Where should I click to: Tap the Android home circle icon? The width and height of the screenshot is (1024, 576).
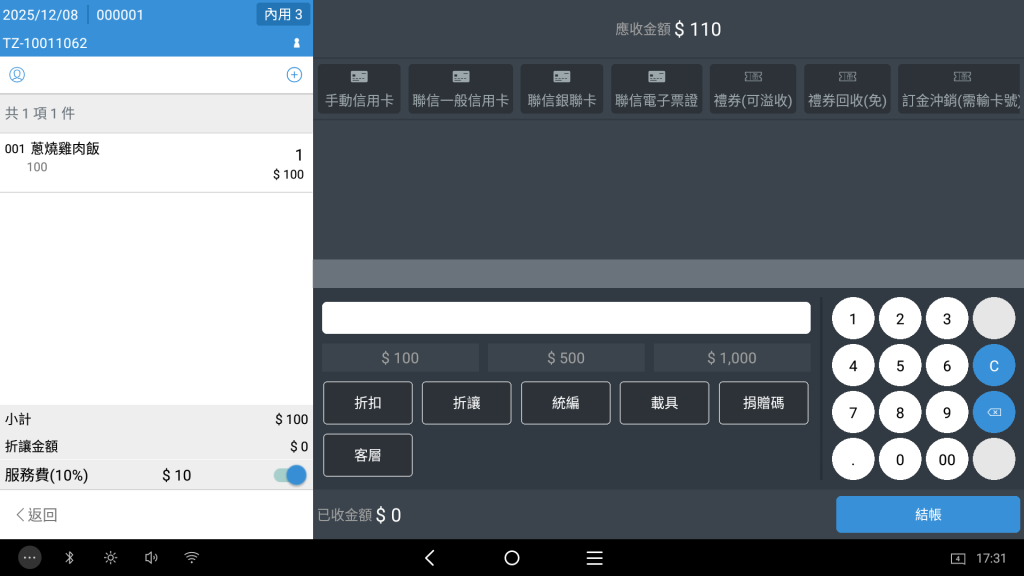click(x=512, y=558)
